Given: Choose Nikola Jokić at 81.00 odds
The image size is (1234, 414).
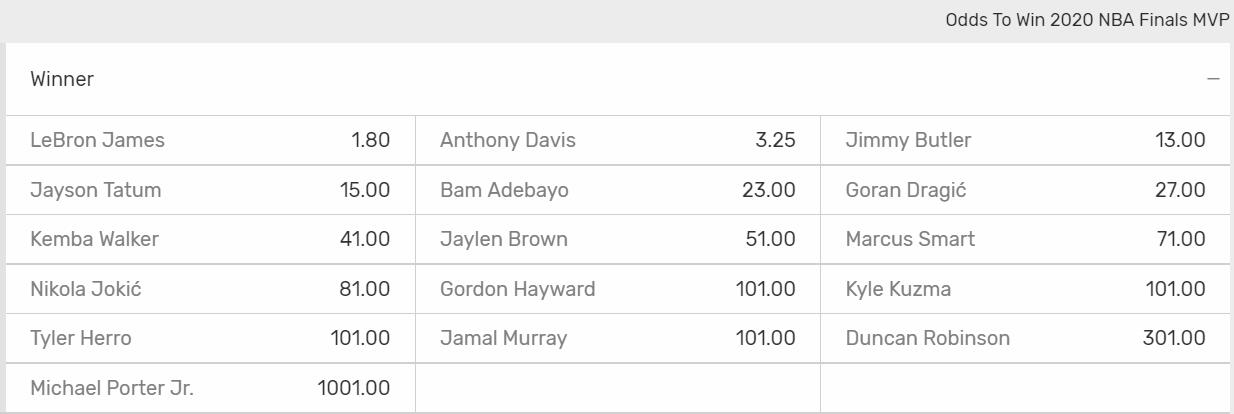Looking at the screenshot, I should pos(210,289).
